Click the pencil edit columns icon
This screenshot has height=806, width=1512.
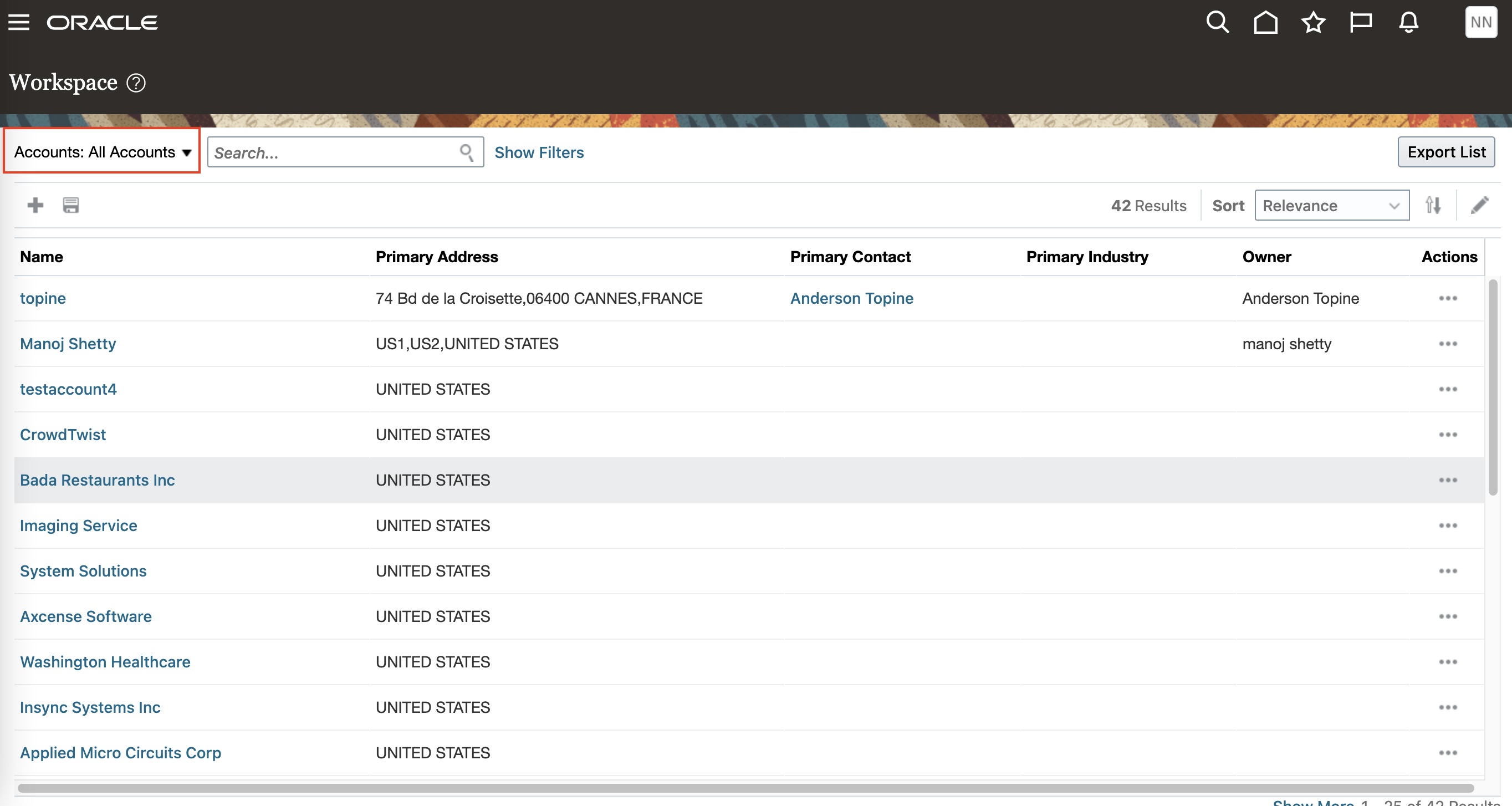[x=1479, y=205]
